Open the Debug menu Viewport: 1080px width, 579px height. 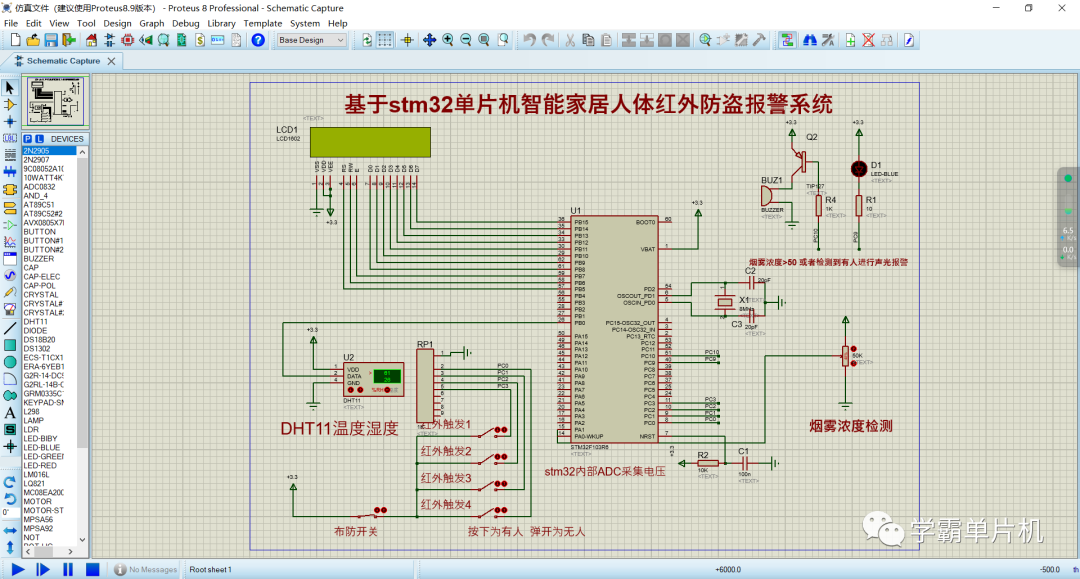point(185,23)
